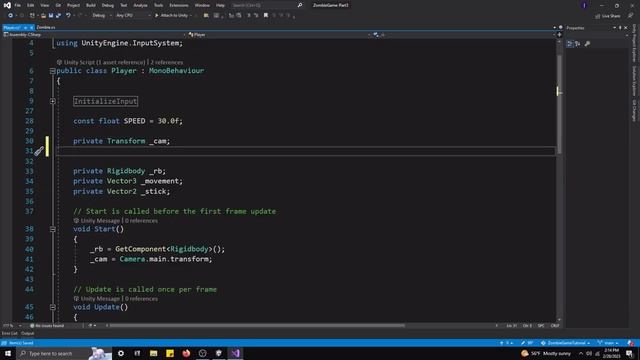This screenshot has height=360, width=640.
Task: Collapse the Start method
Action: (53, 229)
